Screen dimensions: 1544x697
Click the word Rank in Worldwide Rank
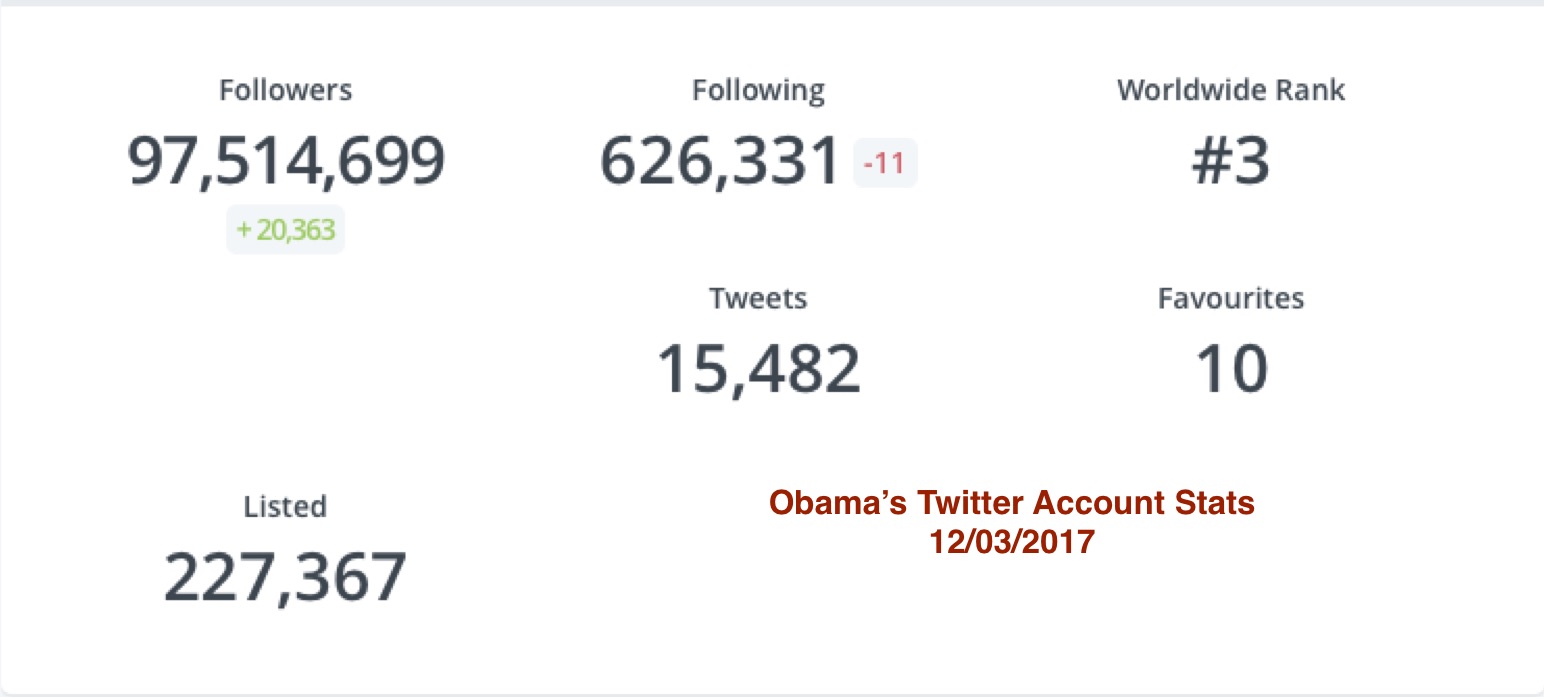point(1308,91)
